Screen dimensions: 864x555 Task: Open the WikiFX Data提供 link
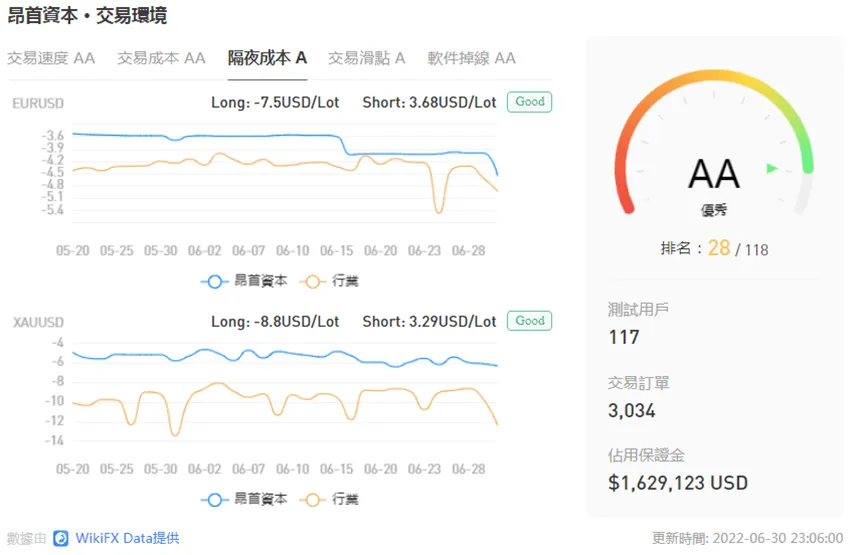click(x=127, y=538)
